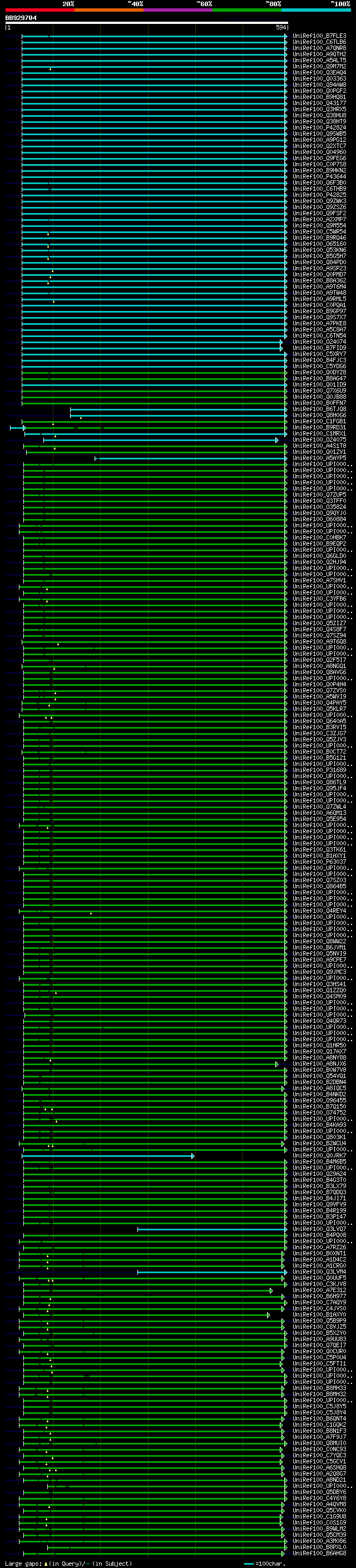356x1568 pixels.
Task: Click the alignment bar for UniRef100_A5AYP5
Action: pos(191,458)
